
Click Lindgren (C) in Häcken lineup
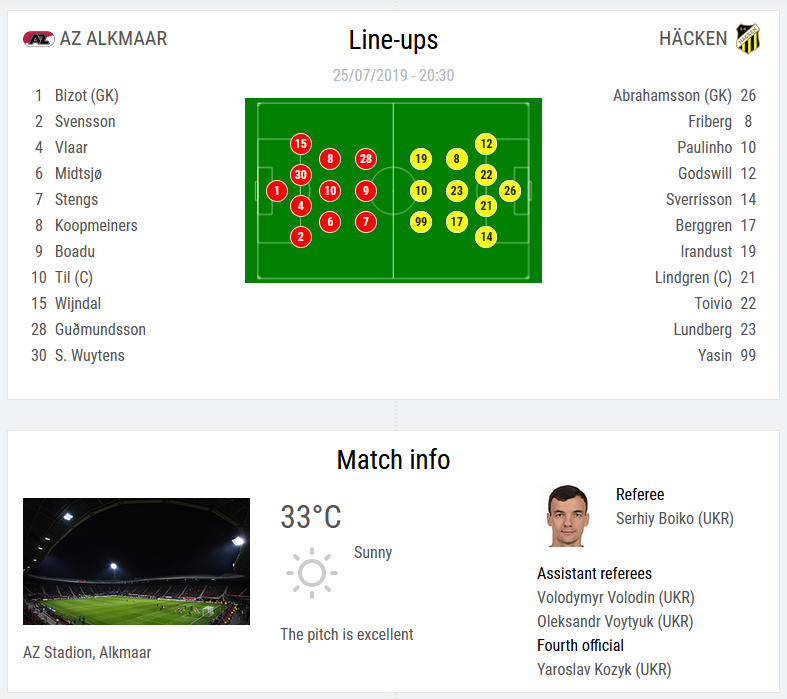(x=693, y=277)
